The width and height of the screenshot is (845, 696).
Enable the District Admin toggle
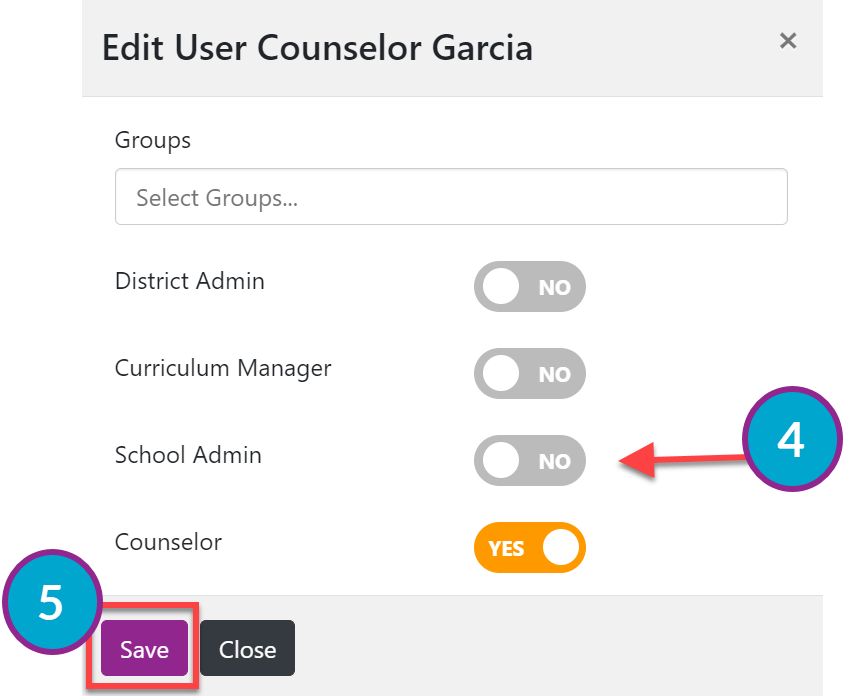click(x=530, y=287)
